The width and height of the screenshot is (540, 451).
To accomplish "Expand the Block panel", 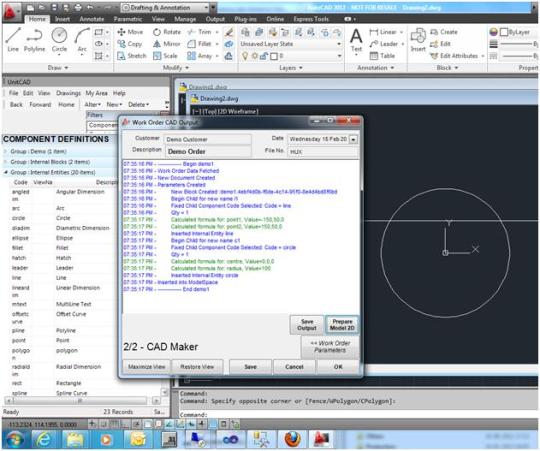I will [447, 68].
